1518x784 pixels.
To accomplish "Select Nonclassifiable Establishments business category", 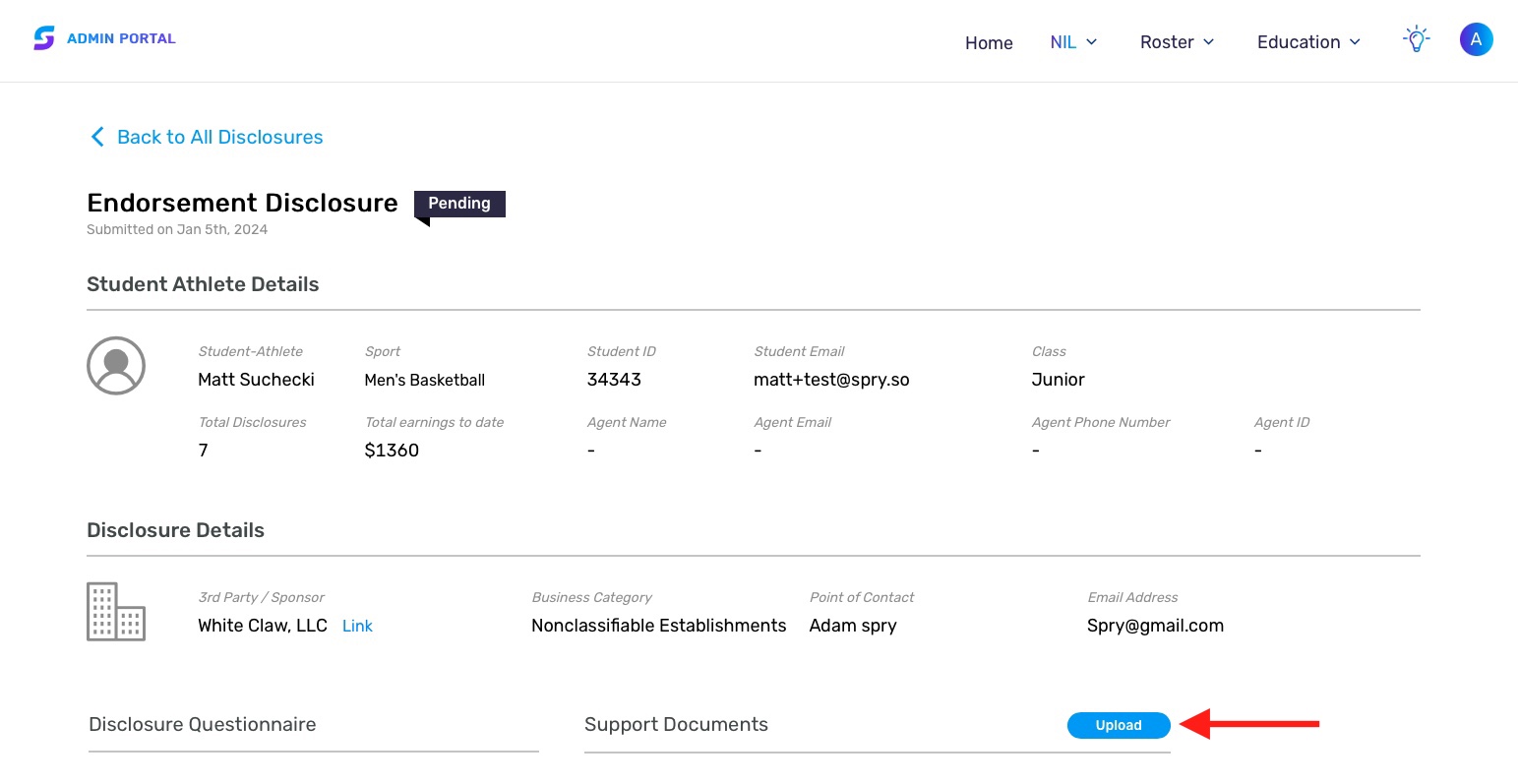I will click(x=659, y=626).
